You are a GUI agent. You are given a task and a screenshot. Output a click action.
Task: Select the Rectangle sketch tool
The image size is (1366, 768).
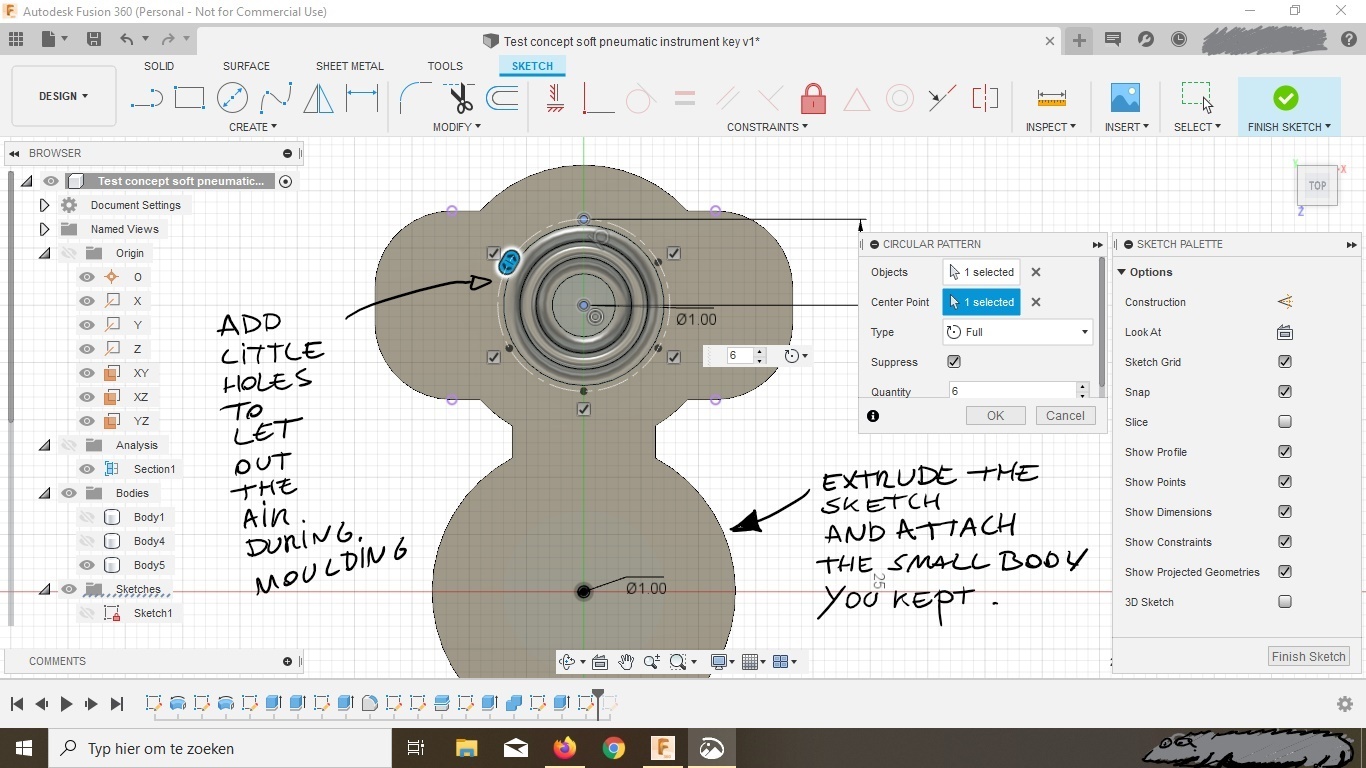point(189,98)
